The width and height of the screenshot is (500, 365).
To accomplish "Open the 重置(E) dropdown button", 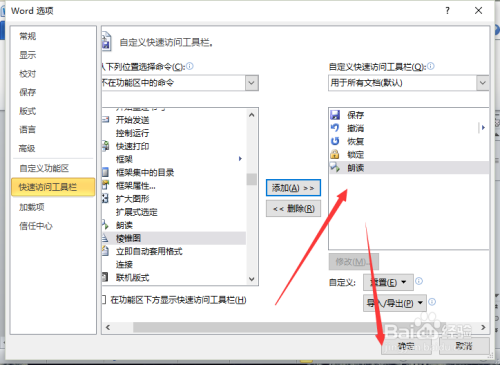I will point(388,283).
